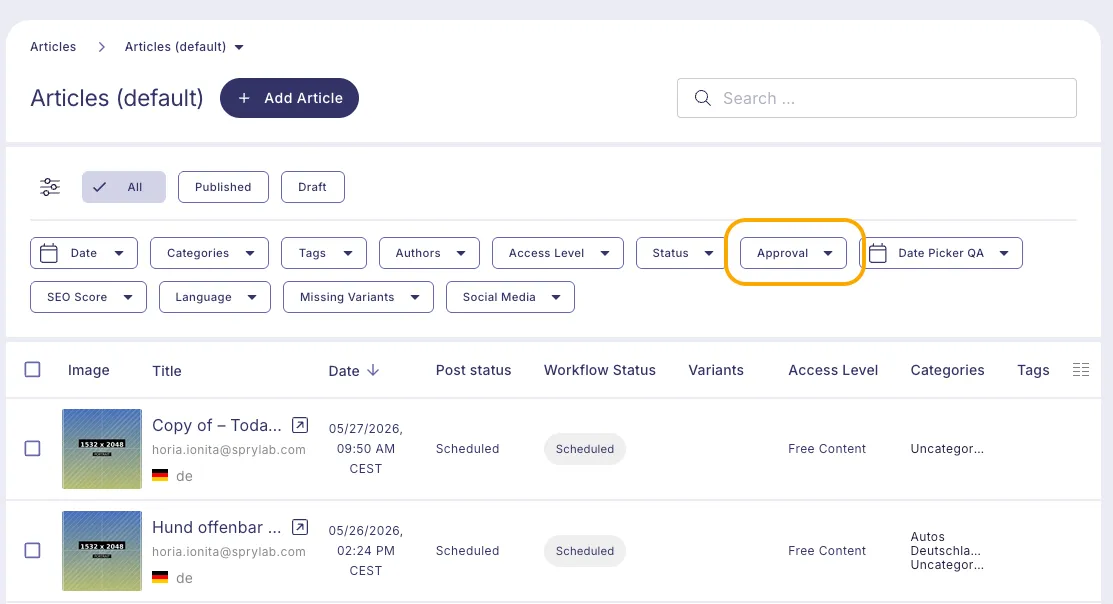Expand the Status filter dropdown
The width and height of the screenshot is (1113, 604).
tap(681, 253)
